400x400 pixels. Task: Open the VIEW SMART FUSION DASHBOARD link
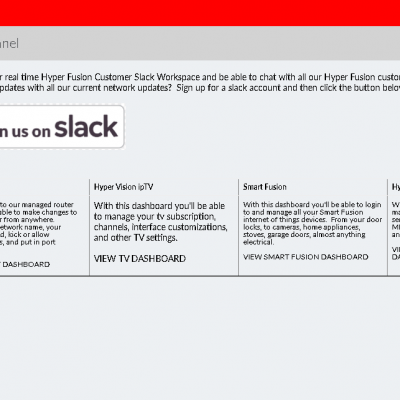306,257
